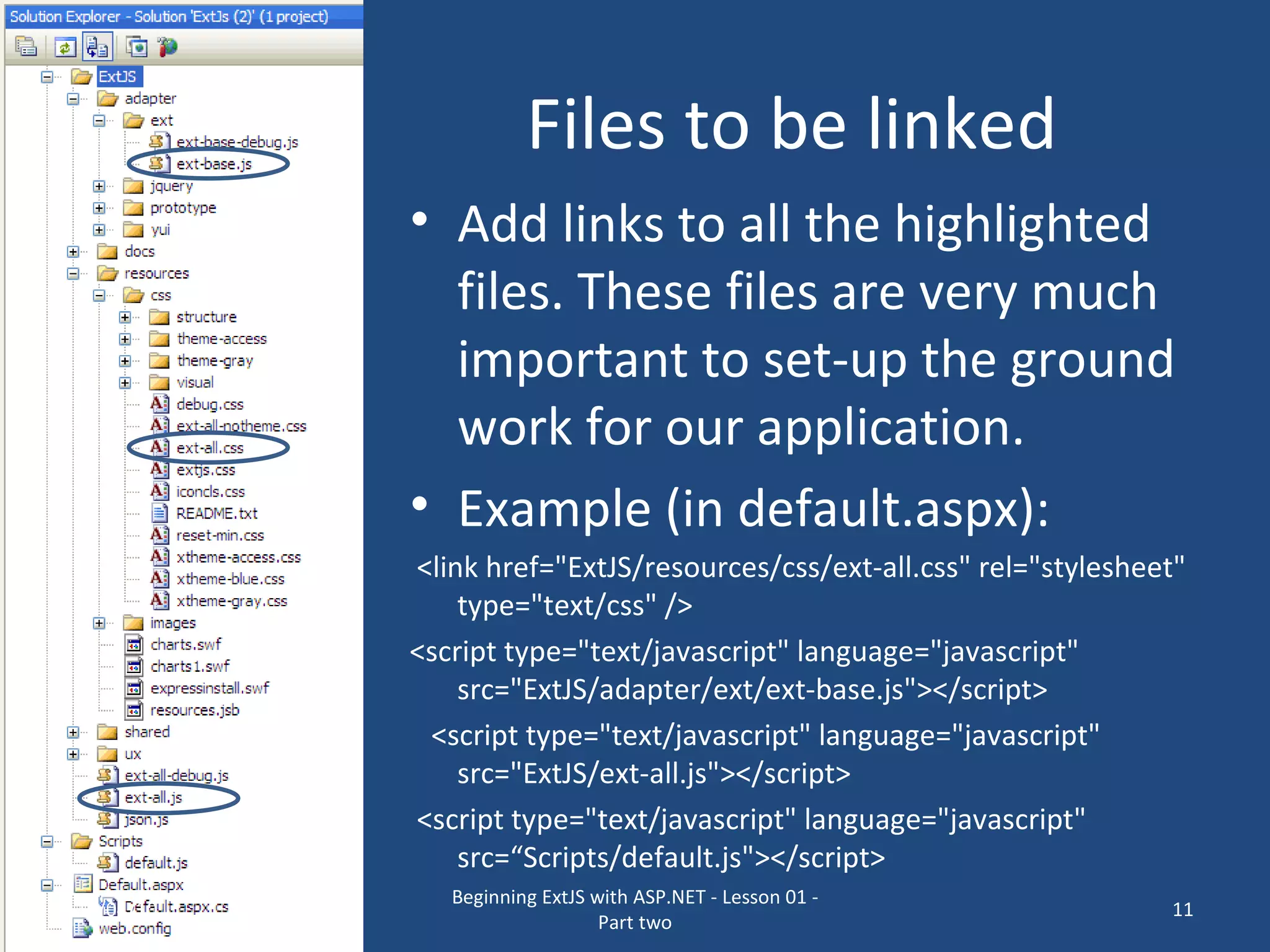Expand the prototype folder

[99, 208]
